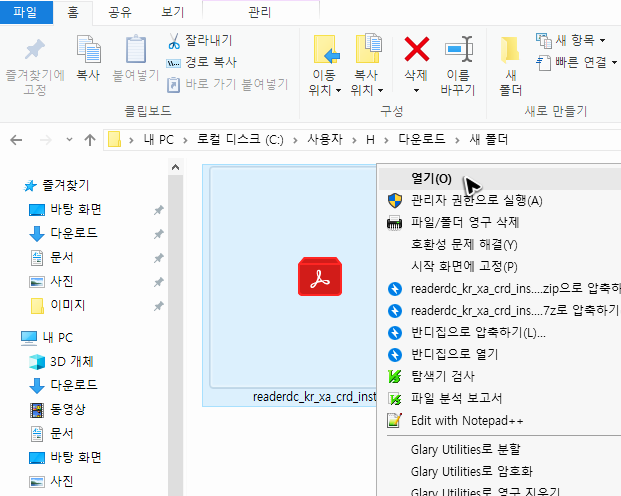
Task: Switch to the View (보기) tab
Action: [173, 12]
